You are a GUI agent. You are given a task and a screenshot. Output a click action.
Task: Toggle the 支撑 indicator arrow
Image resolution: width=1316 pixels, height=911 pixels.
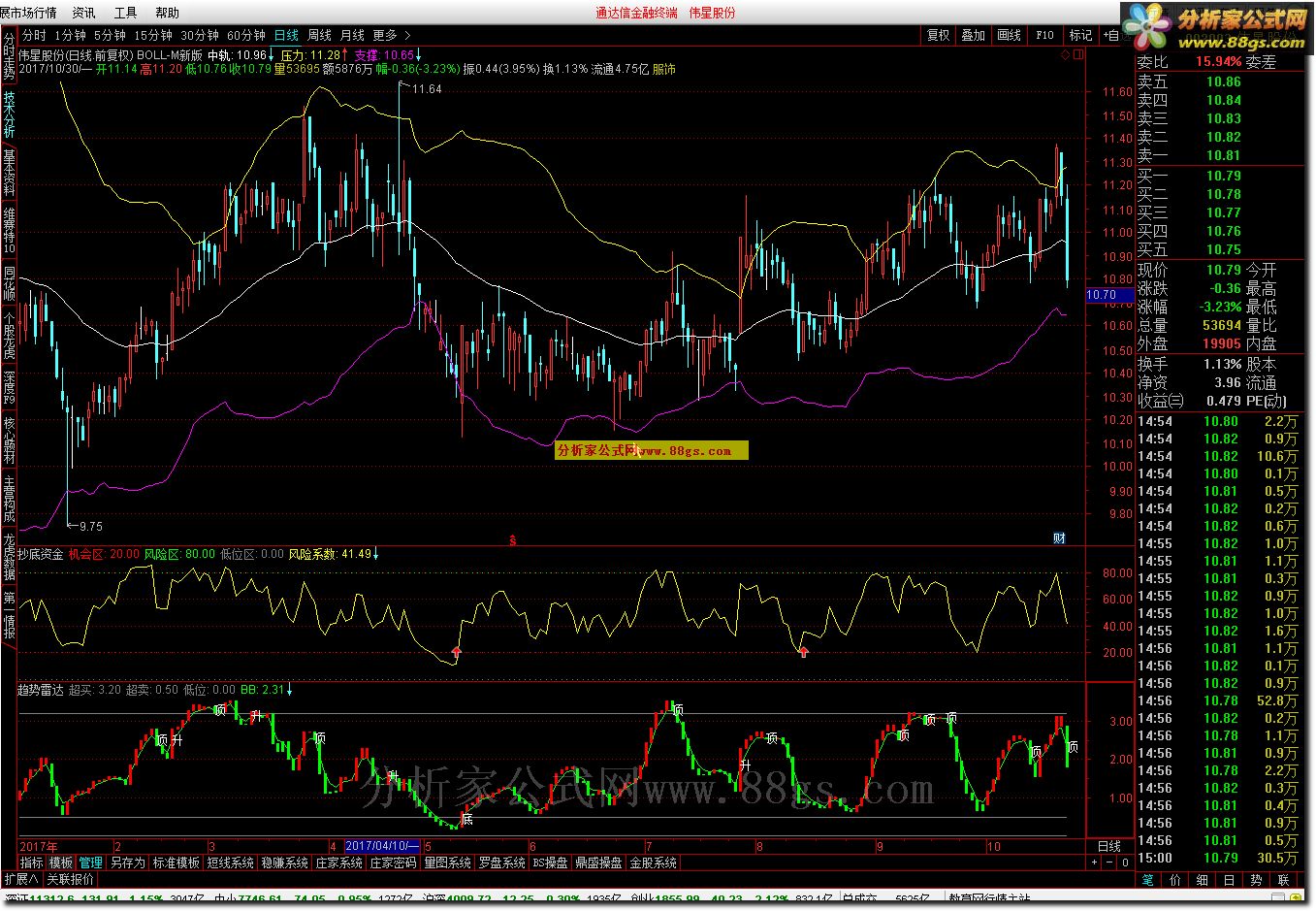pos(419,55)
